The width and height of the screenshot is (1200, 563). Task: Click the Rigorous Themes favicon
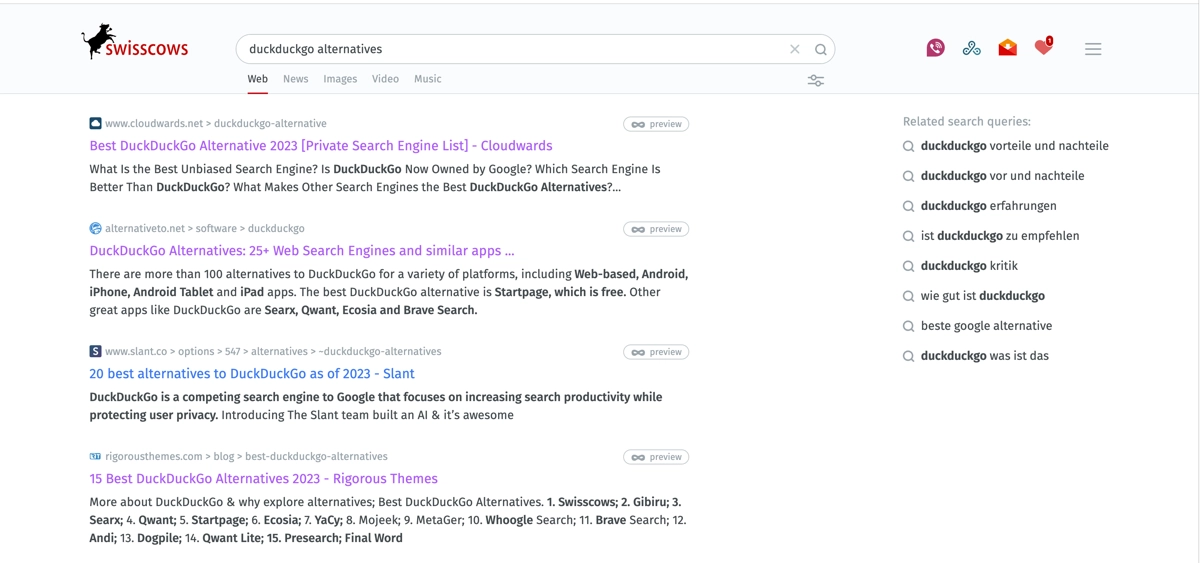[95, 456]
